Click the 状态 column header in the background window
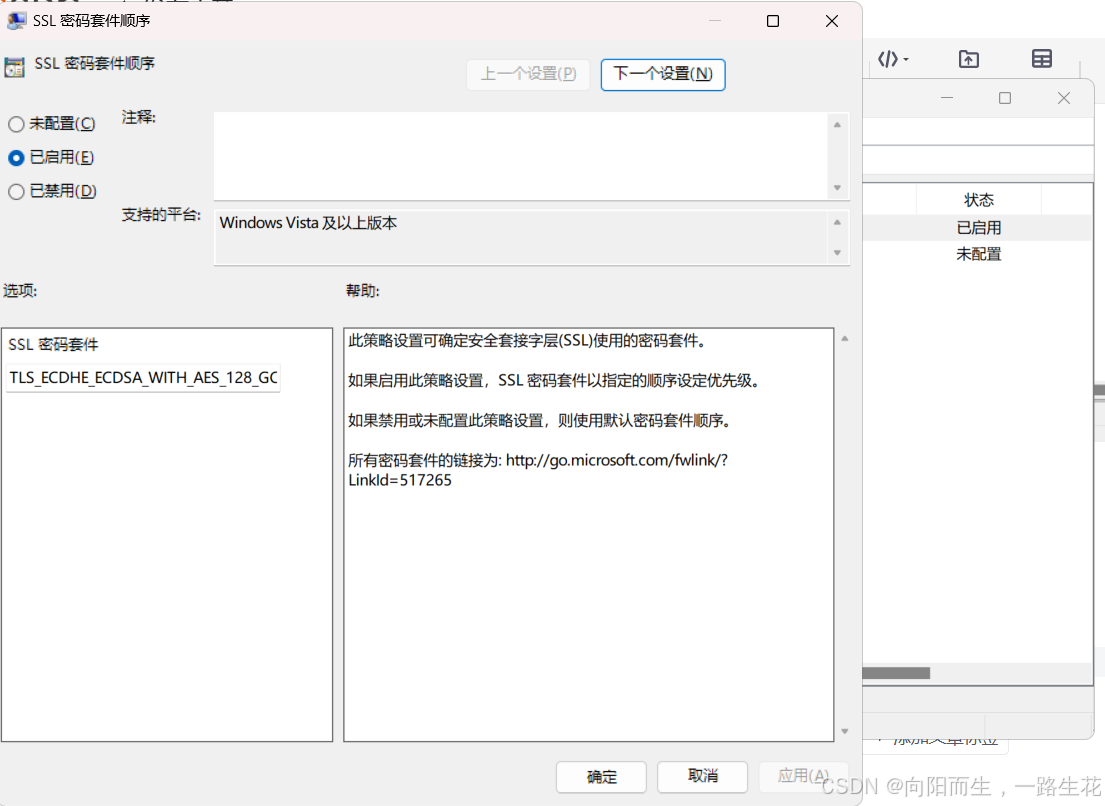Image resolution: width=1105 pixels, height=806 pixels. click(978, 200)
